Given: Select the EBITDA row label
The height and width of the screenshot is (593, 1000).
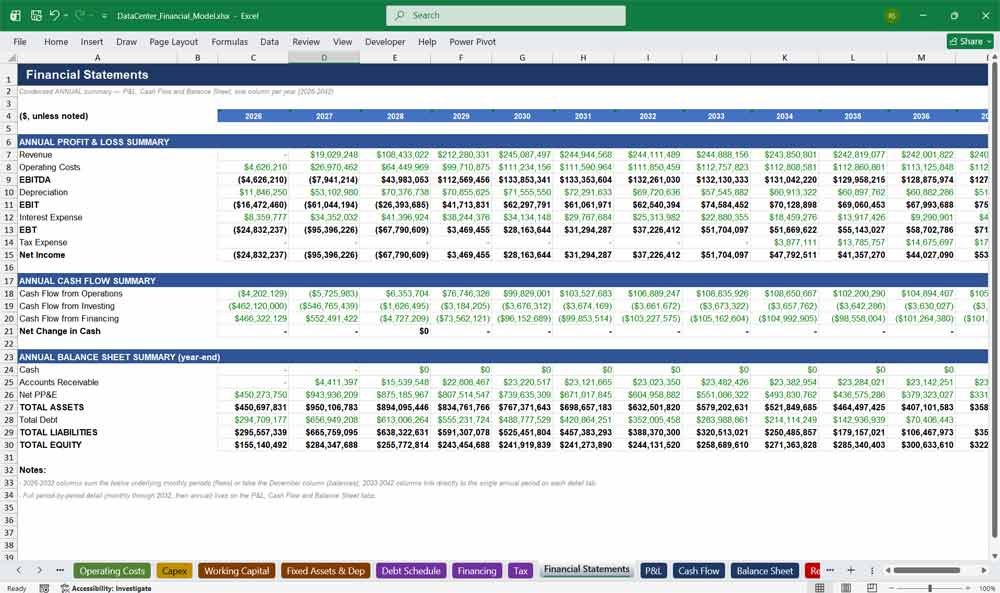Looking at the screenshot, I should pyautogui.click(x=34, y=180).
